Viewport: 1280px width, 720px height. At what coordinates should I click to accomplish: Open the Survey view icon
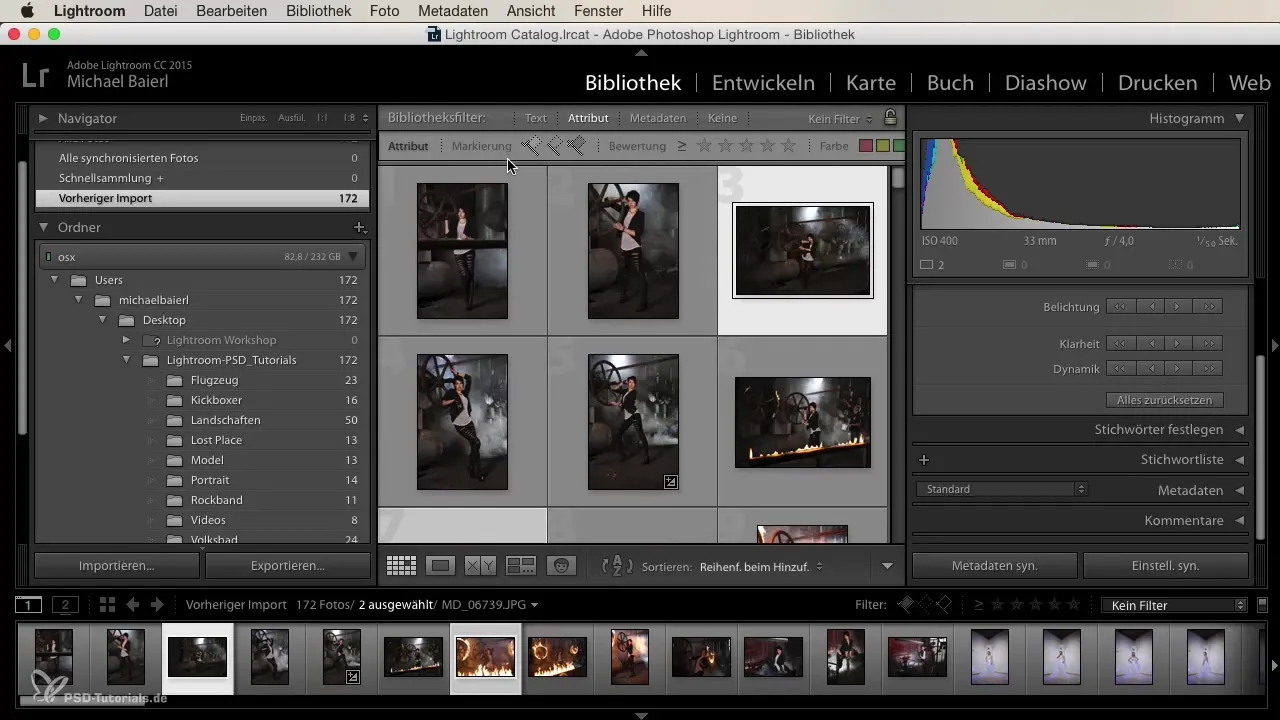coord(521,566)
